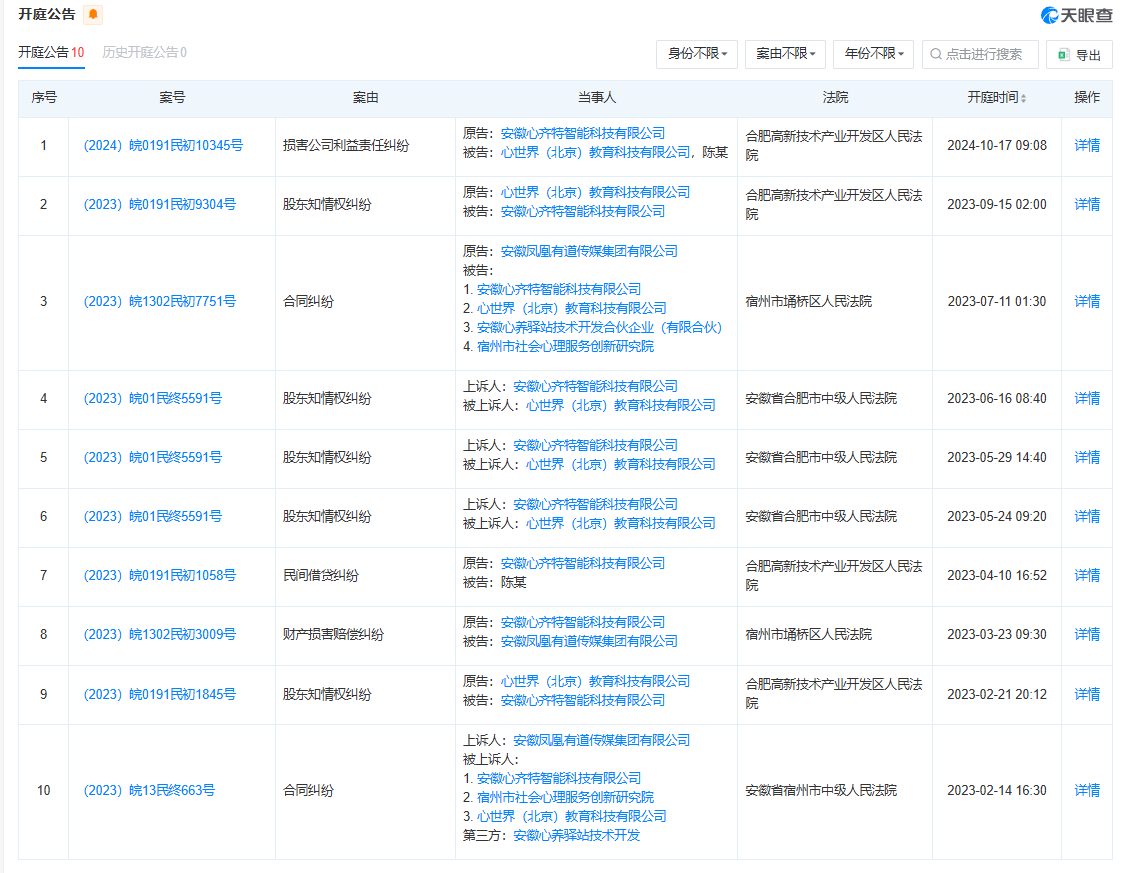1126x873 pixels.
Task: View 详情 for row 2
Action: [1087, 205]
